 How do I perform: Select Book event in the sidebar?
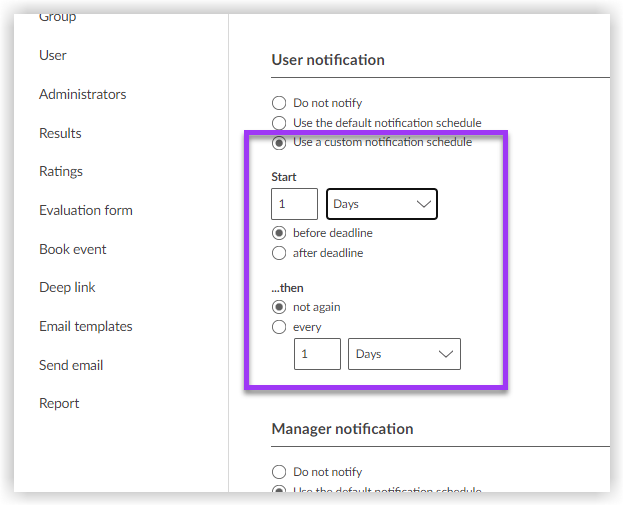72,249
